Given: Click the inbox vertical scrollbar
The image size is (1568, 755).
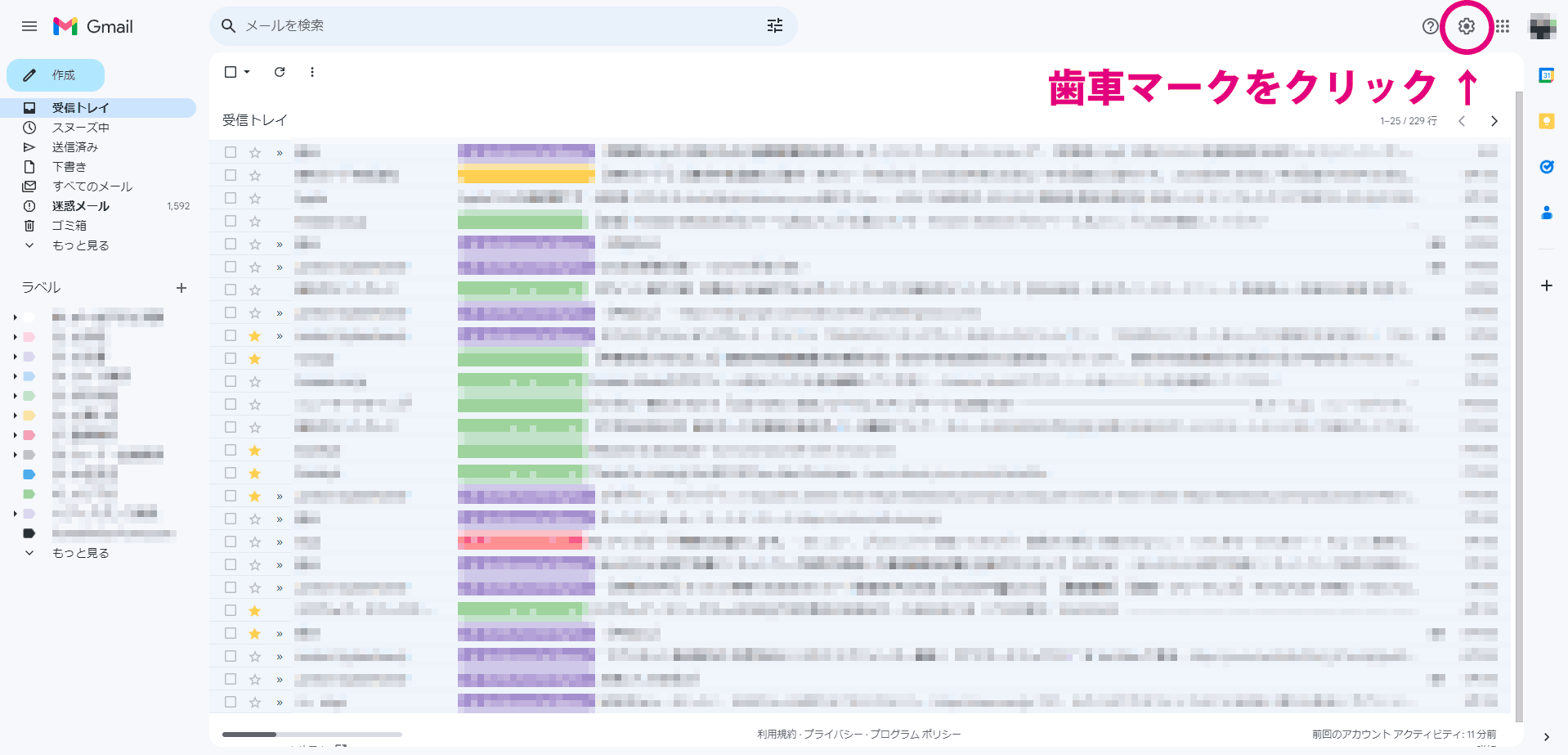Looking at the screenshot, I should (x=1519, y=405).
